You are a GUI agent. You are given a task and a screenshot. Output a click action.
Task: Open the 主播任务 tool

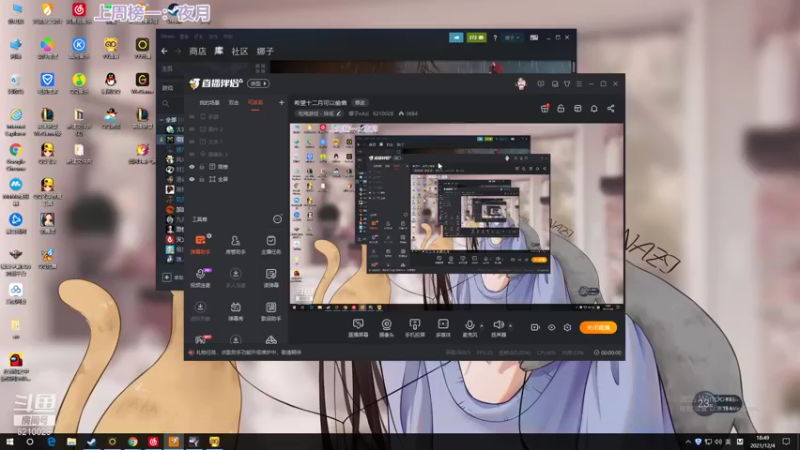(x=271, y=244)
